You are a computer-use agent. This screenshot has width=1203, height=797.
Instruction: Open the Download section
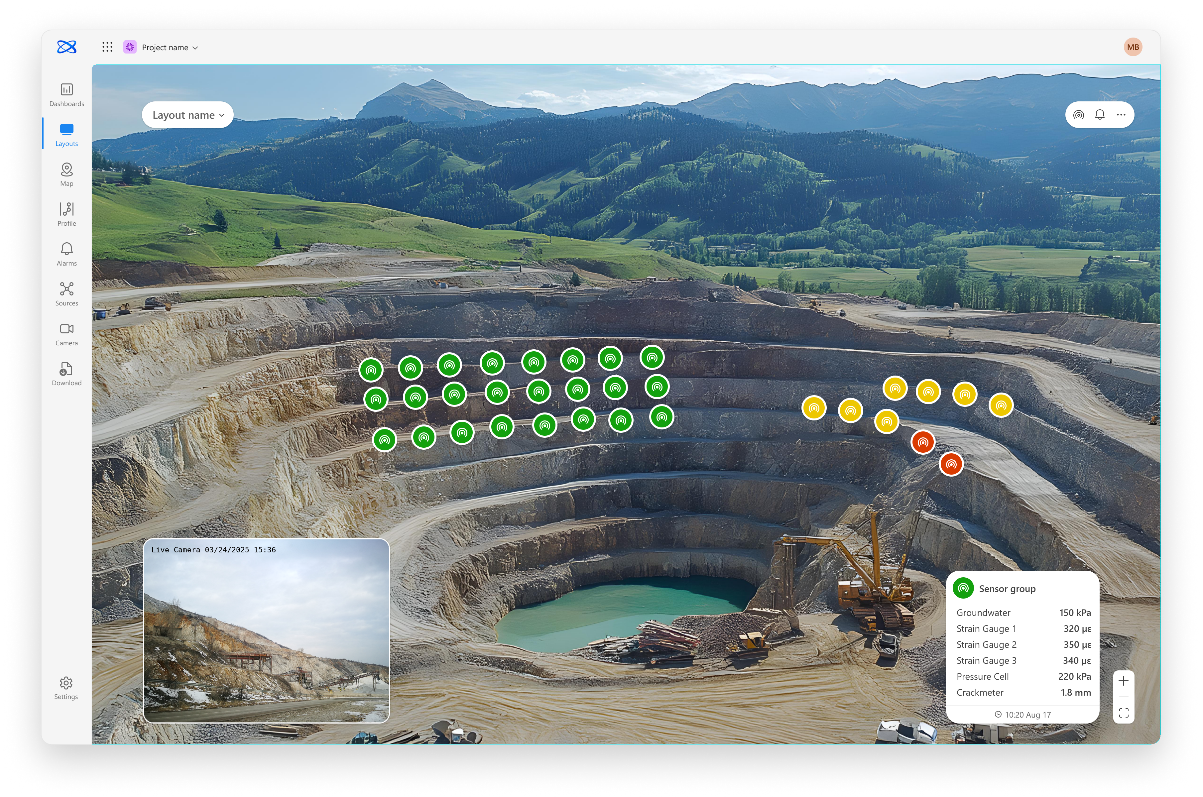66,373
